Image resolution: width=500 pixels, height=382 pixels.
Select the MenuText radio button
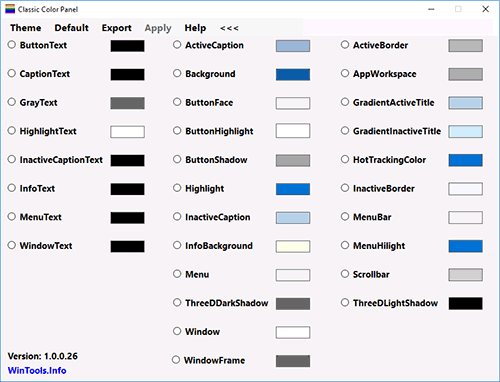pos(12,217)
